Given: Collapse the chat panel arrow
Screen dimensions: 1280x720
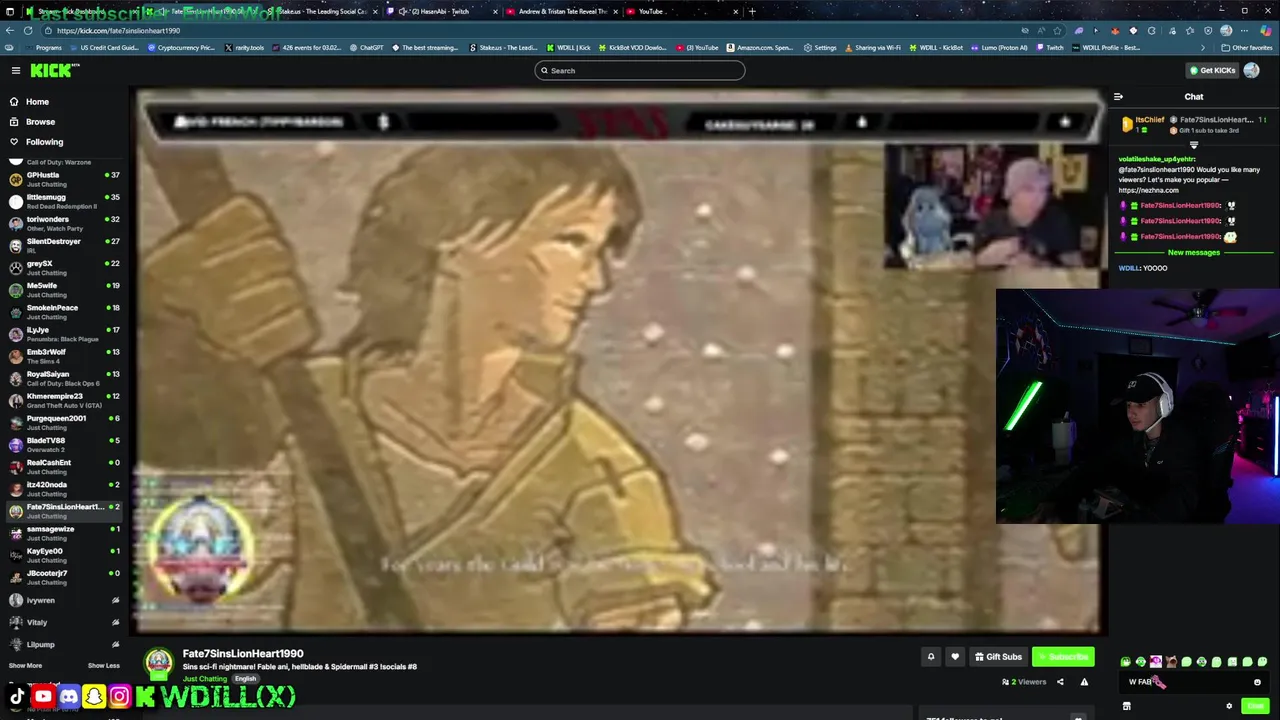Looking at the screenshot, I should tap(1118, 97).
